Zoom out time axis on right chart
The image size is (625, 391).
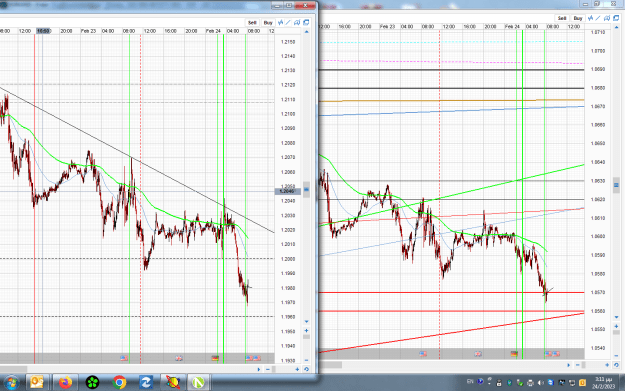tap(578, 365)
